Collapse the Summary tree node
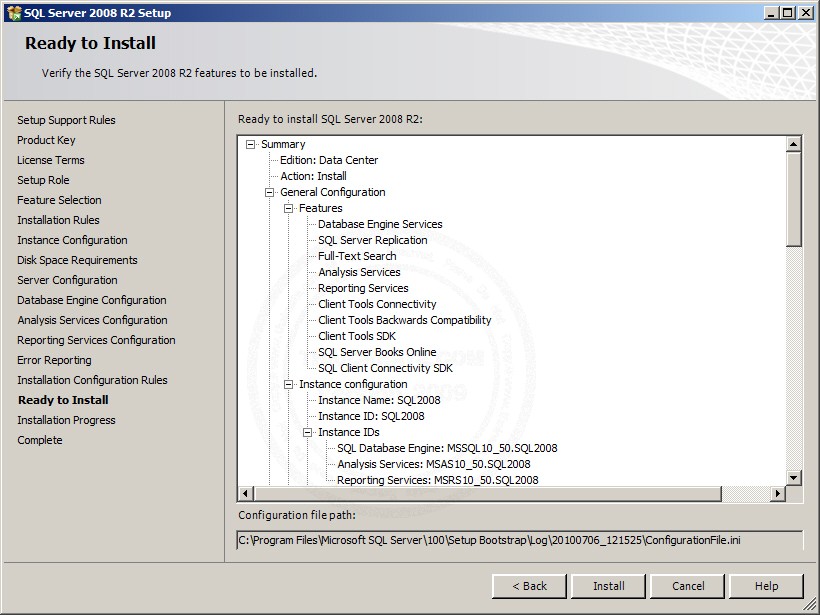Image resolution: width=820 pixels, height=615 pixels. (x=251, y=144)
